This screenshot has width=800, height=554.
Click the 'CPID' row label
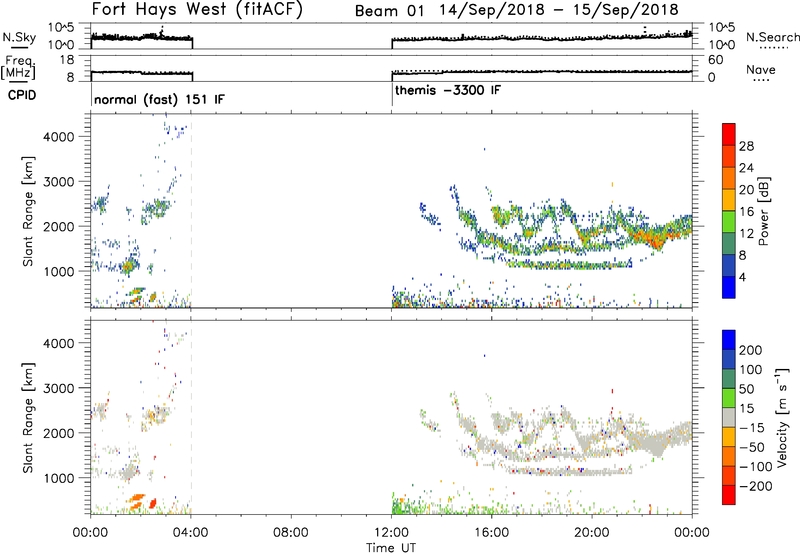coord(22,95)
